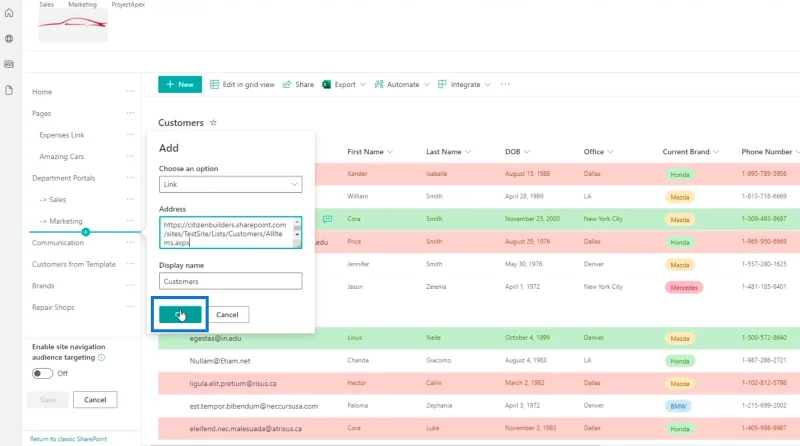This screenshot has width=800, height=446.
Task: Expand the Automate dropdown chevron
Action: point(427,84)
